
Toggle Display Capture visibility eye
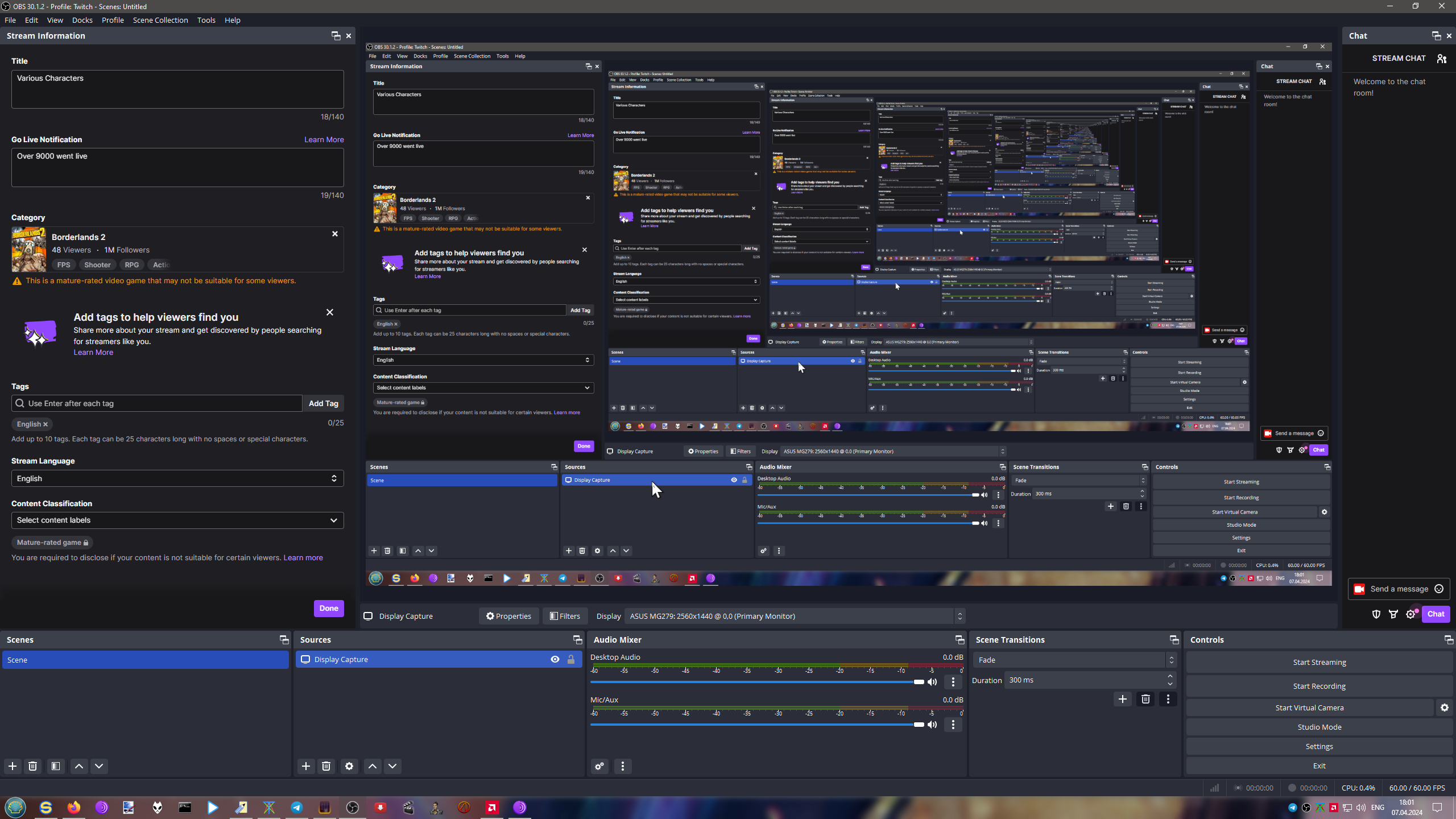tap(555, 659)
